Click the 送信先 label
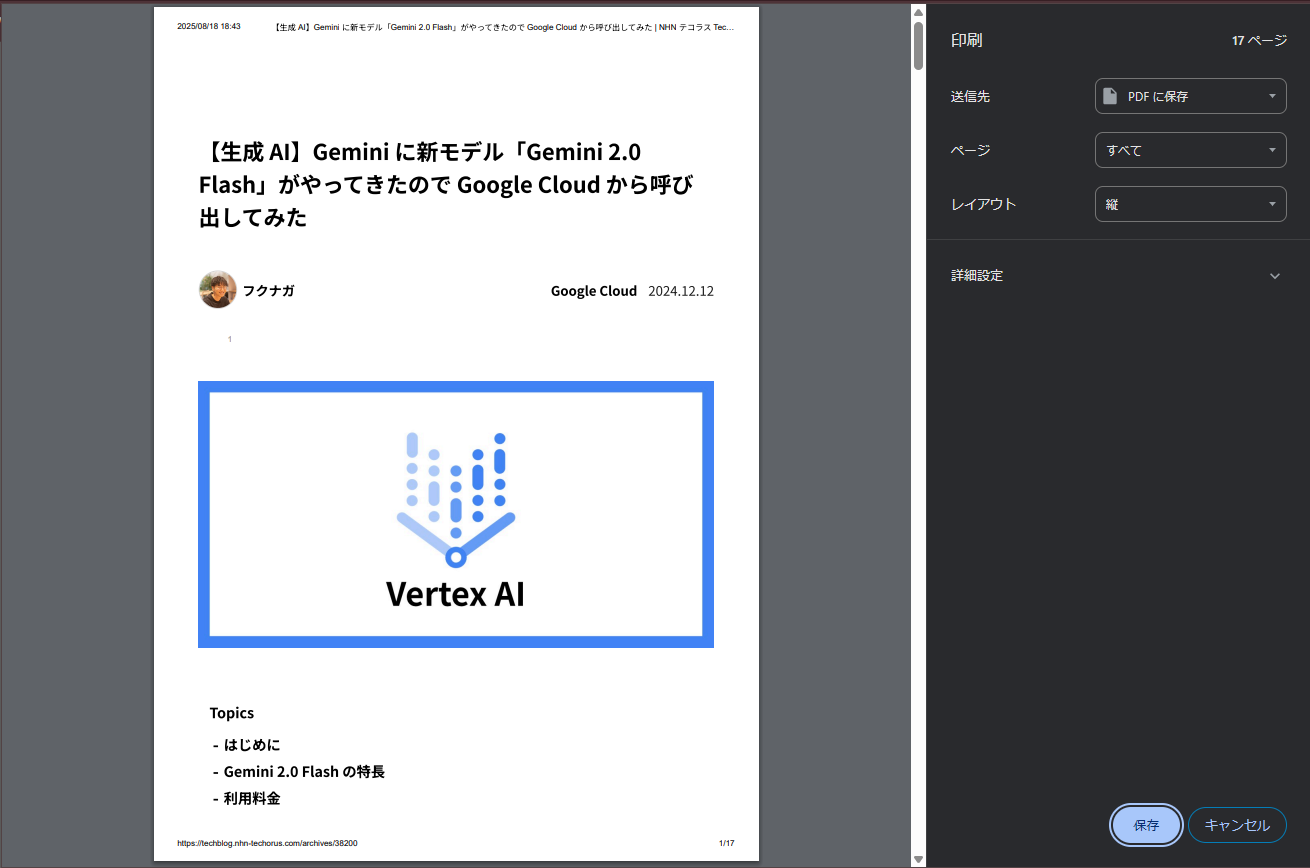 coord(971,96)
